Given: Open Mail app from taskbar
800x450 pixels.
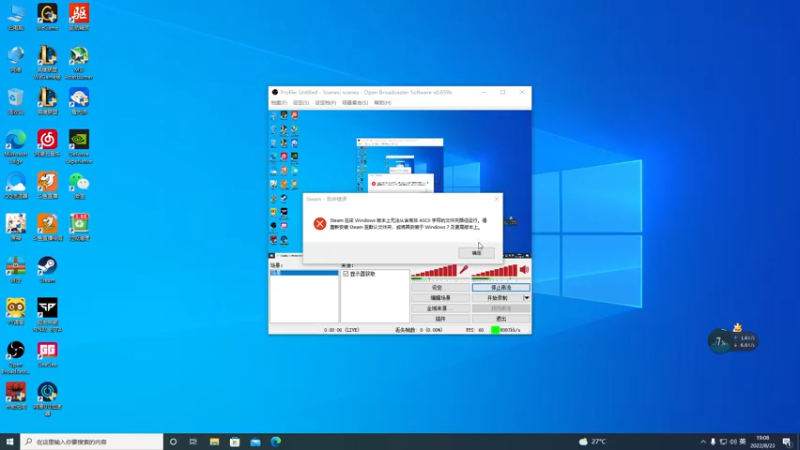Looking at the screenshot, I should [255, 441].
